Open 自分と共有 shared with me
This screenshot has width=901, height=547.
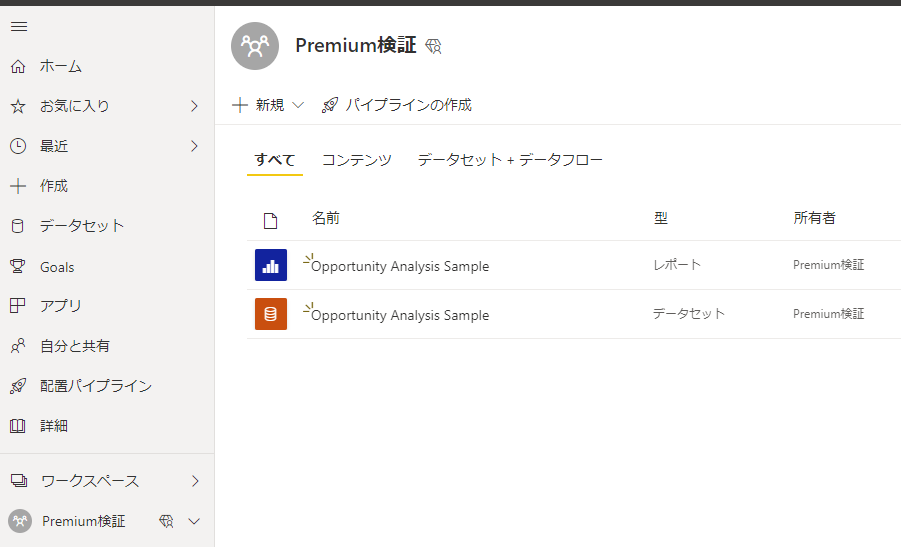coord(75,346)
